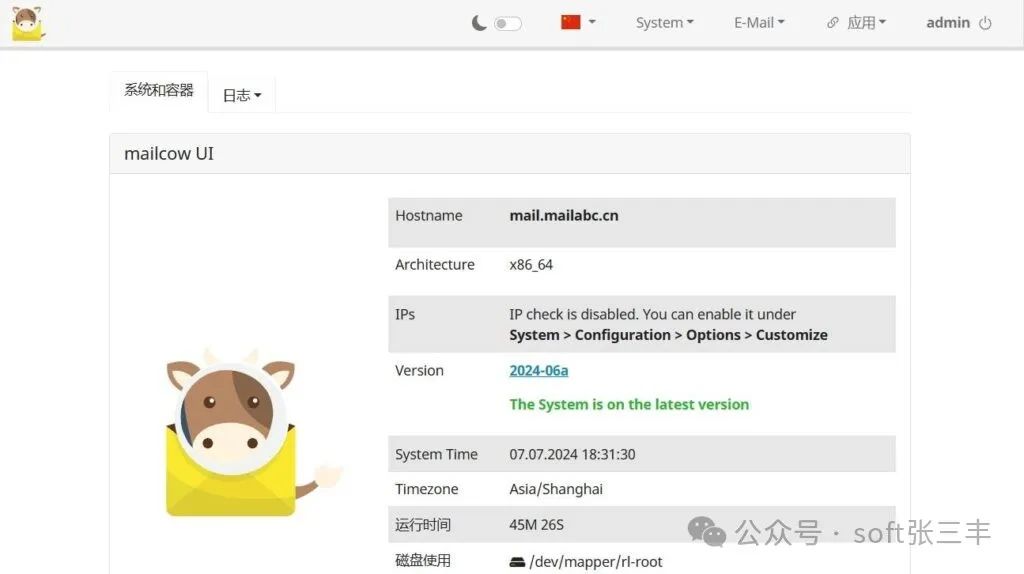Image resolution: width=1024 pixels, height=574 pixels.
Task: Click the WeChat icon in the watermark
Action: click(x=709, y=532)
